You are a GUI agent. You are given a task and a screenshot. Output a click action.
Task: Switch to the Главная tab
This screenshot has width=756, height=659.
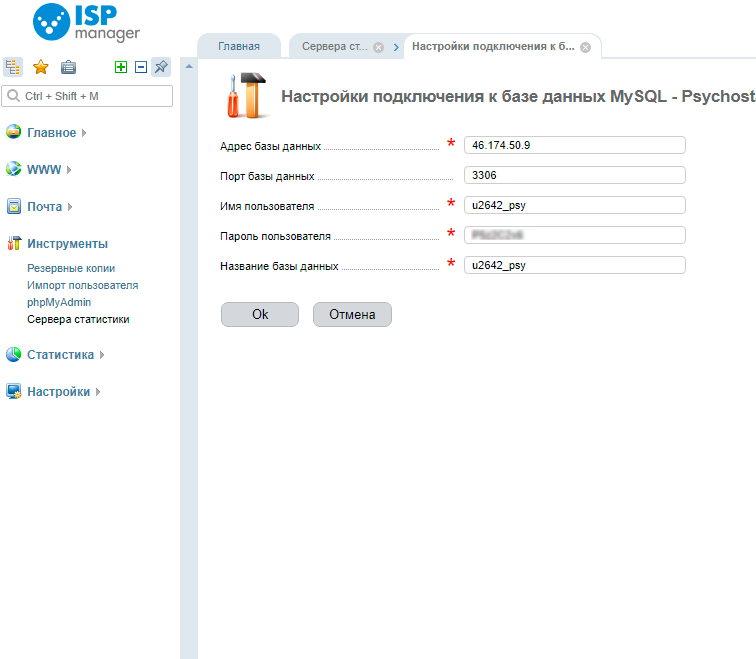239,46
